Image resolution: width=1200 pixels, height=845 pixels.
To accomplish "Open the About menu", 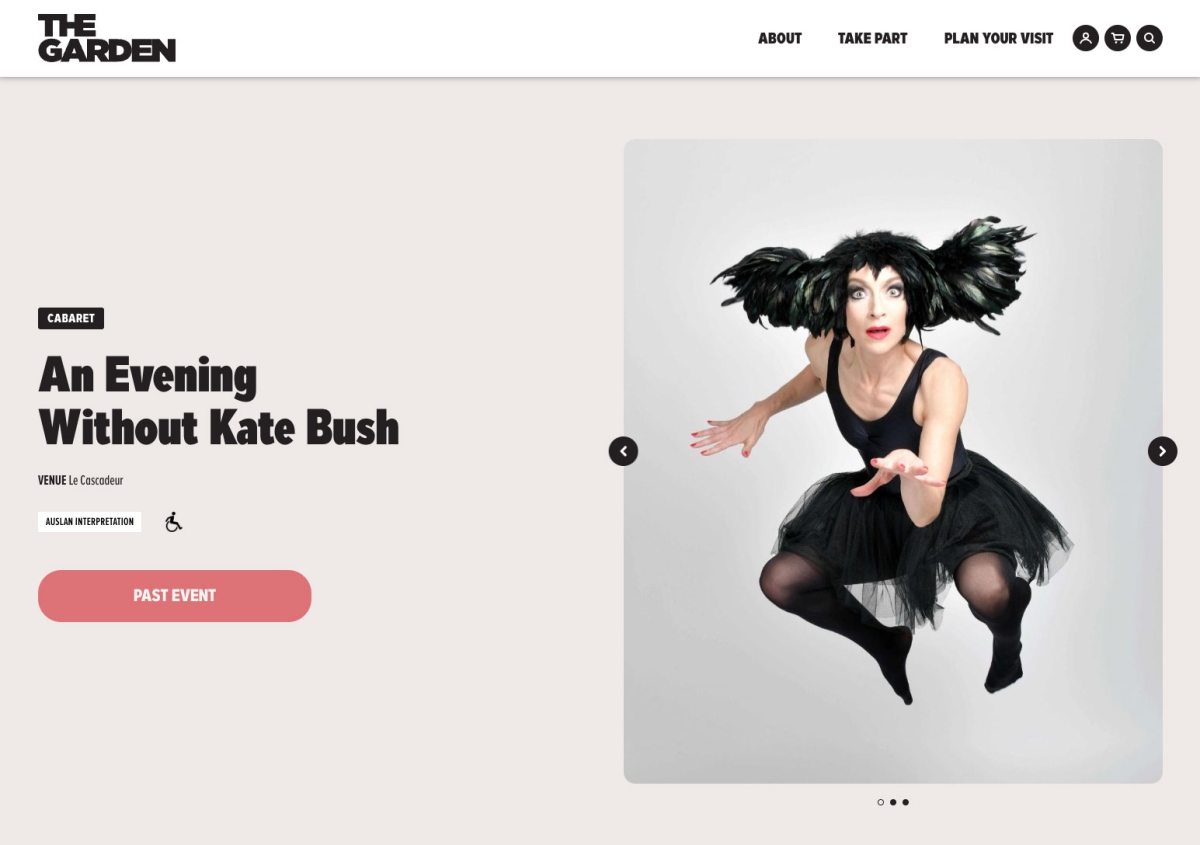I will (780, 39).
